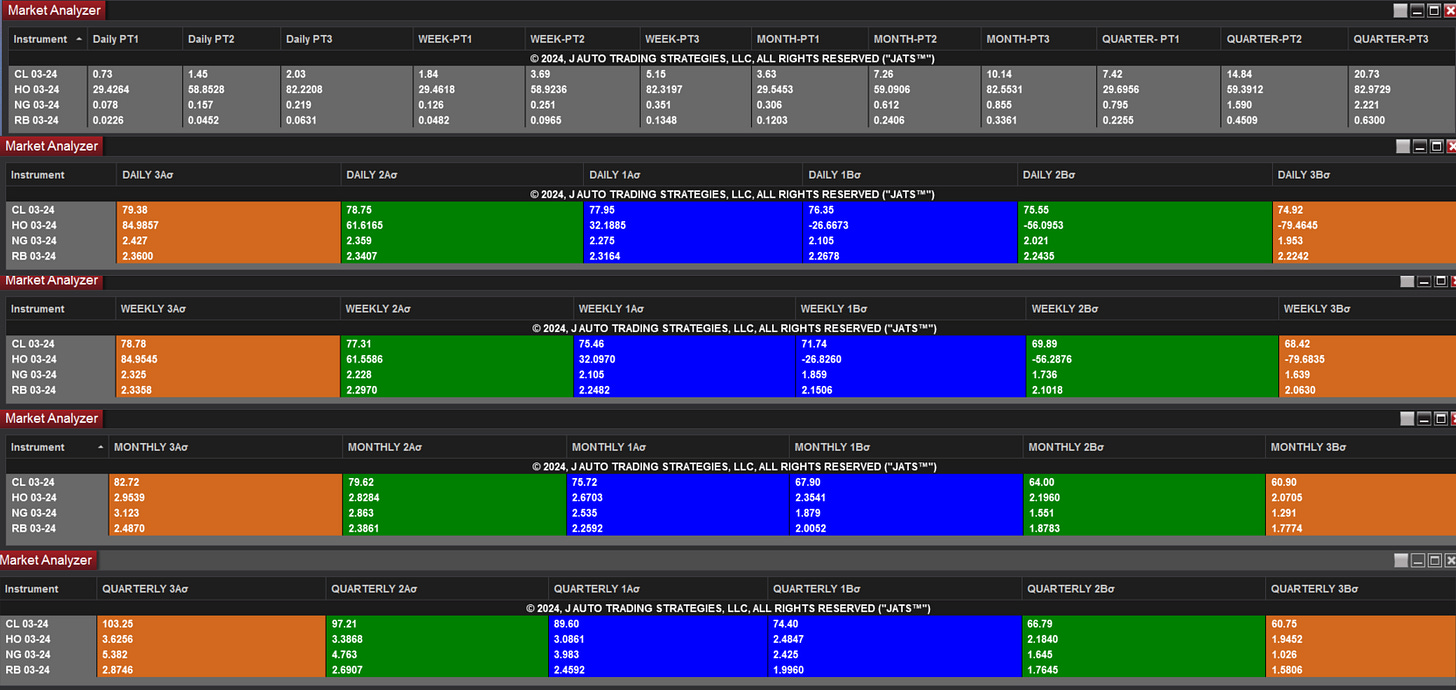Click the WEEKLY 2Bσ column header

coord(1152,309)
